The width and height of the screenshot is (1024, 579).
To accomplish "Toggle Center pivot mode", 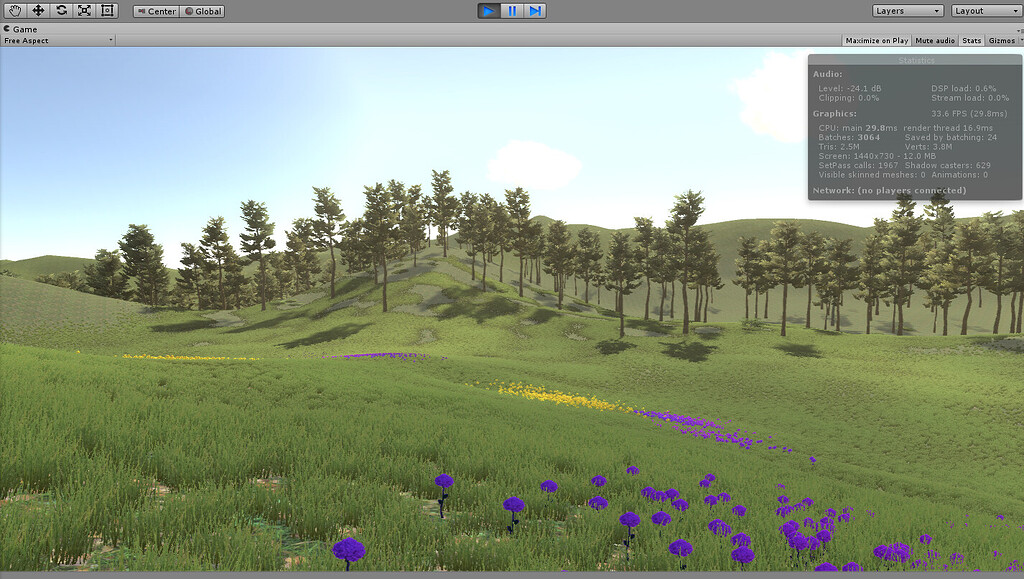I will (158, 11).
